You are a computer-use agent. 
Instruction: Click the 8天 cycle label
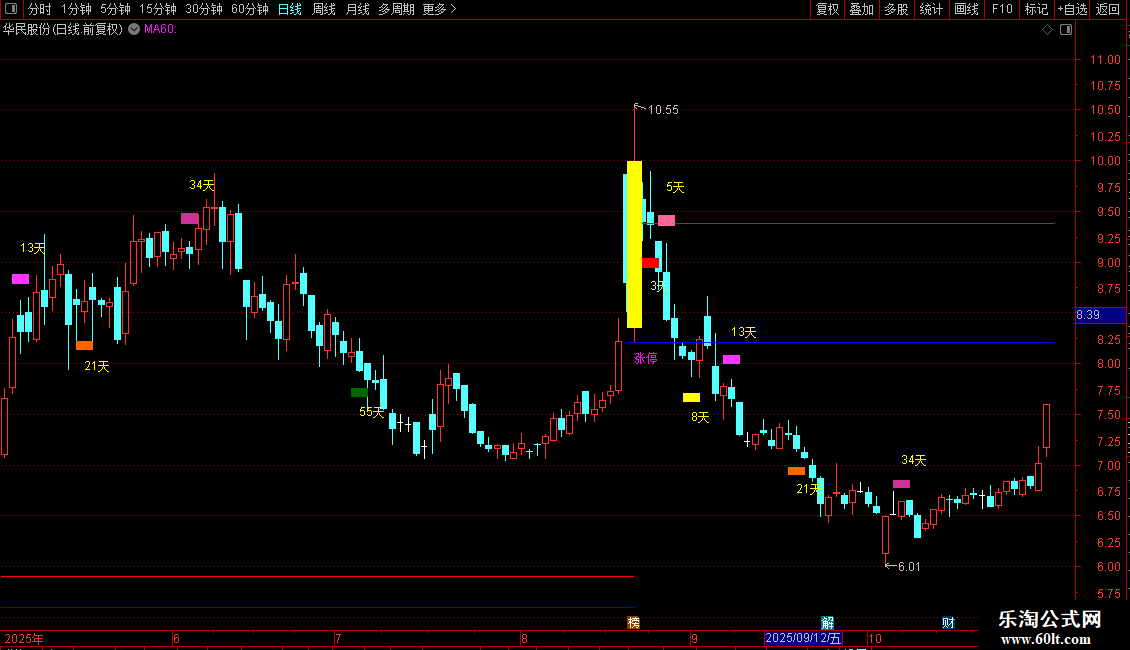[700, 417]
